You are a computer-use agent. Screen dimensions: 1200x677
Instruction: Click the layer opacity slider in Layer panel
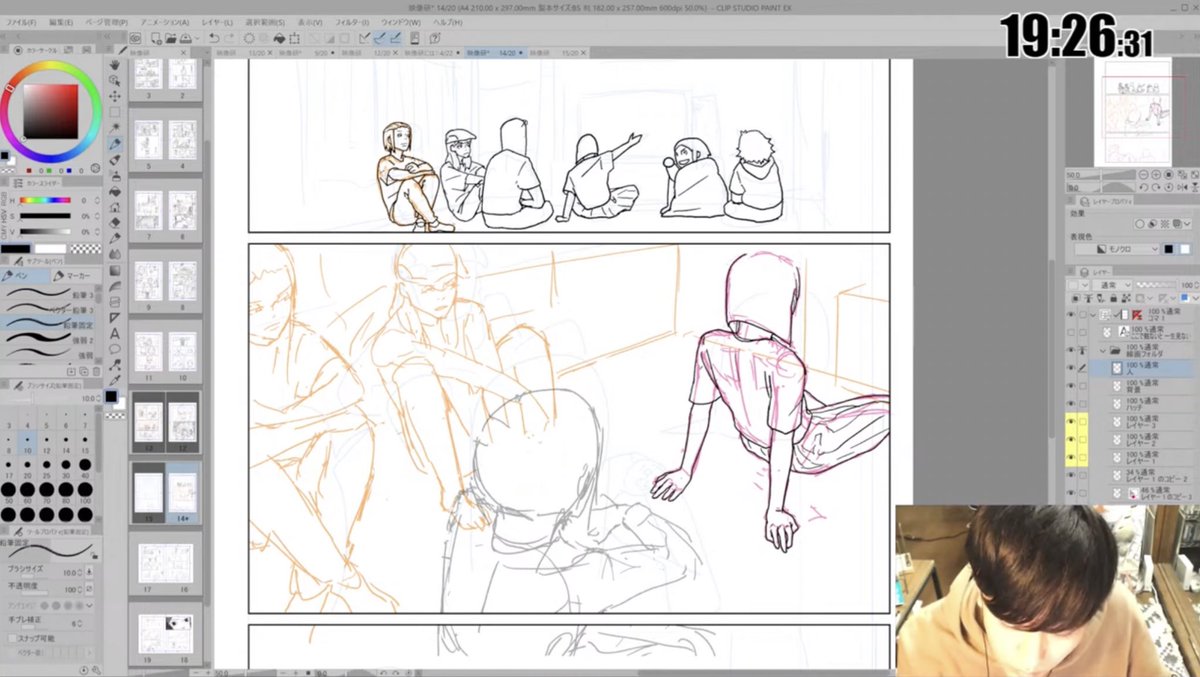coord(1156,285)
